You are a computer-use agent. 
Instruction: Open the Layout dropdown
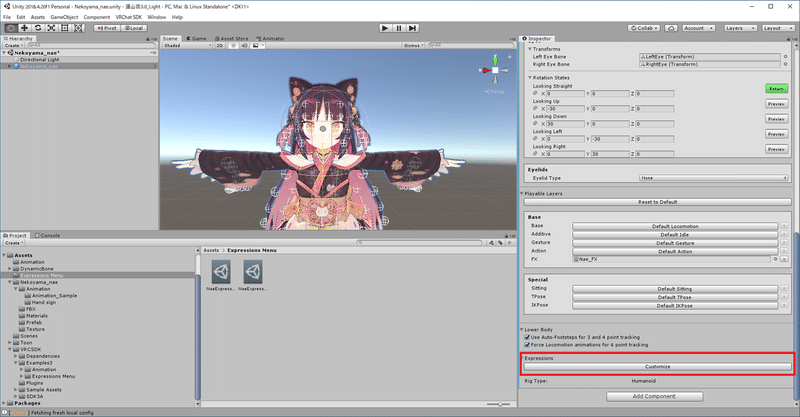point(778,28)
